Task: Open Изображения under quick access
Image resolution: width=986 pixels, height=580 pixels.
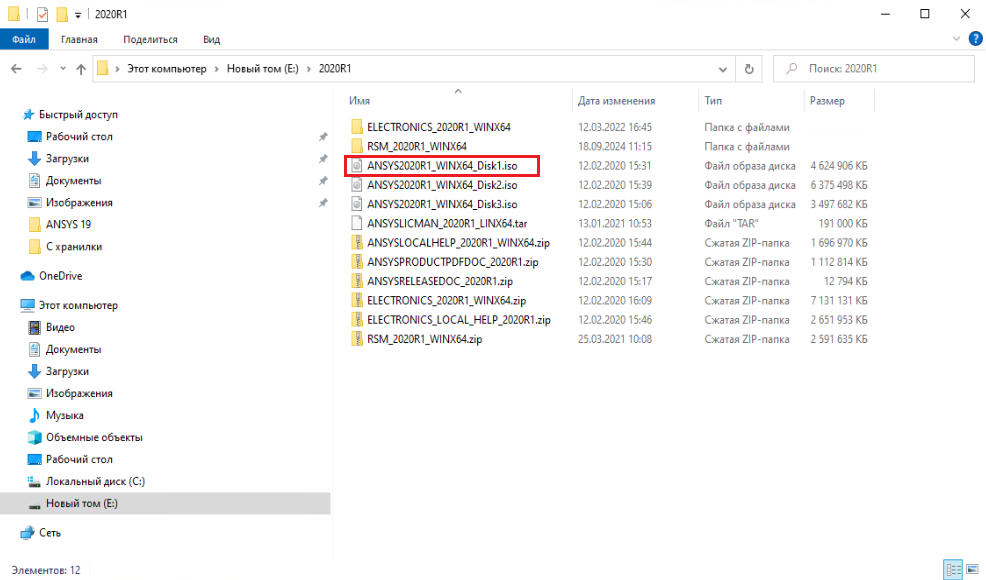Action: click(x=79, y=203)
